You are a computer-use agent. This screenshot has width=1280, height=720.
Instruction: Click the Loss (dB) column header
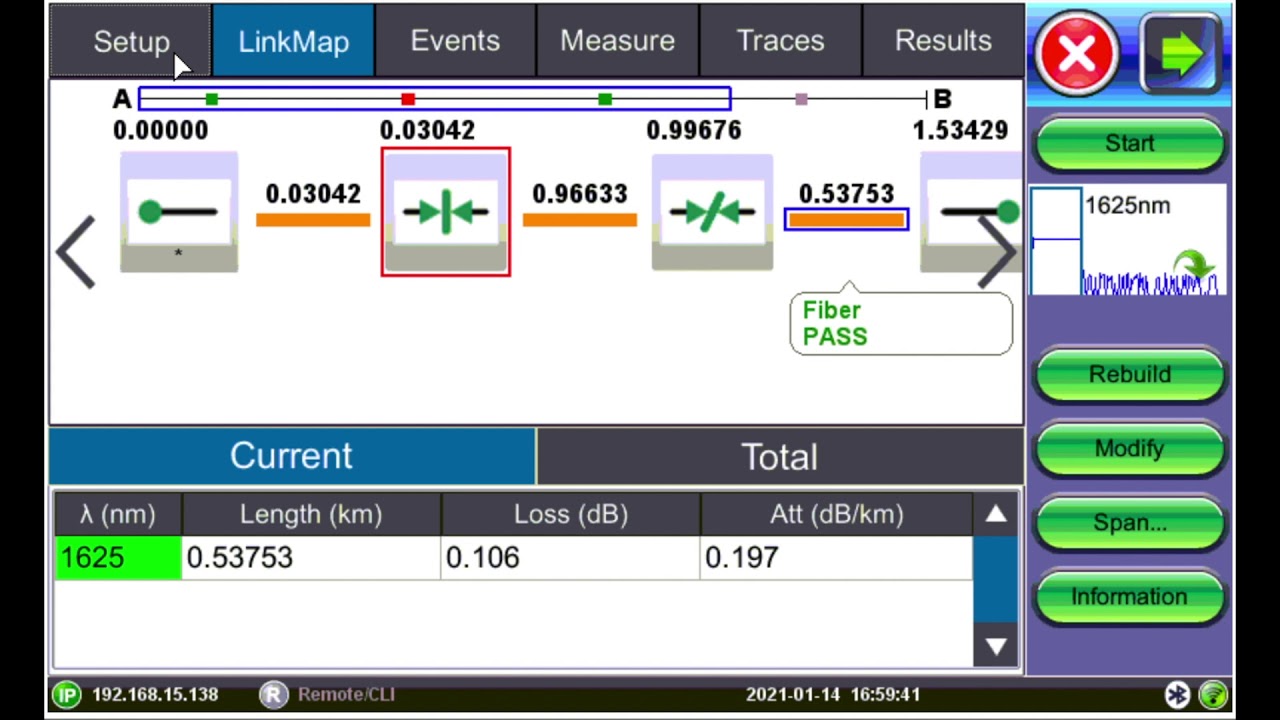point(570,514)
